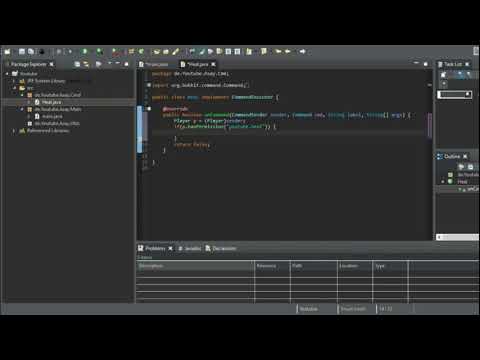Viewport: 480px width, 360px height.
Task: Sort problems by Path column header
Action: pos(314,266)
